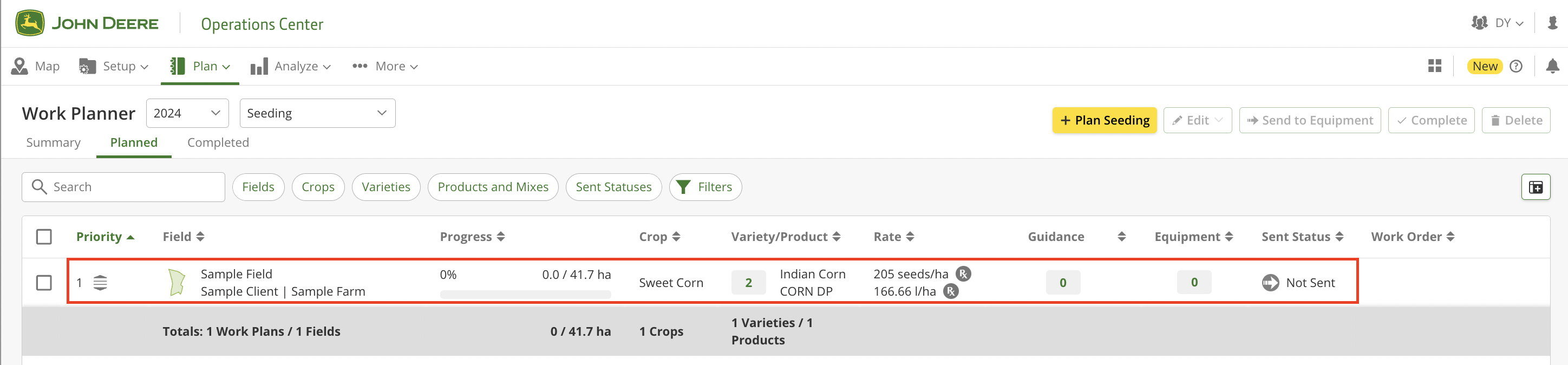This screenshot has height=365, width=1568.
Task: Click the table column settings icon
Action: [x=1535, y=187]
